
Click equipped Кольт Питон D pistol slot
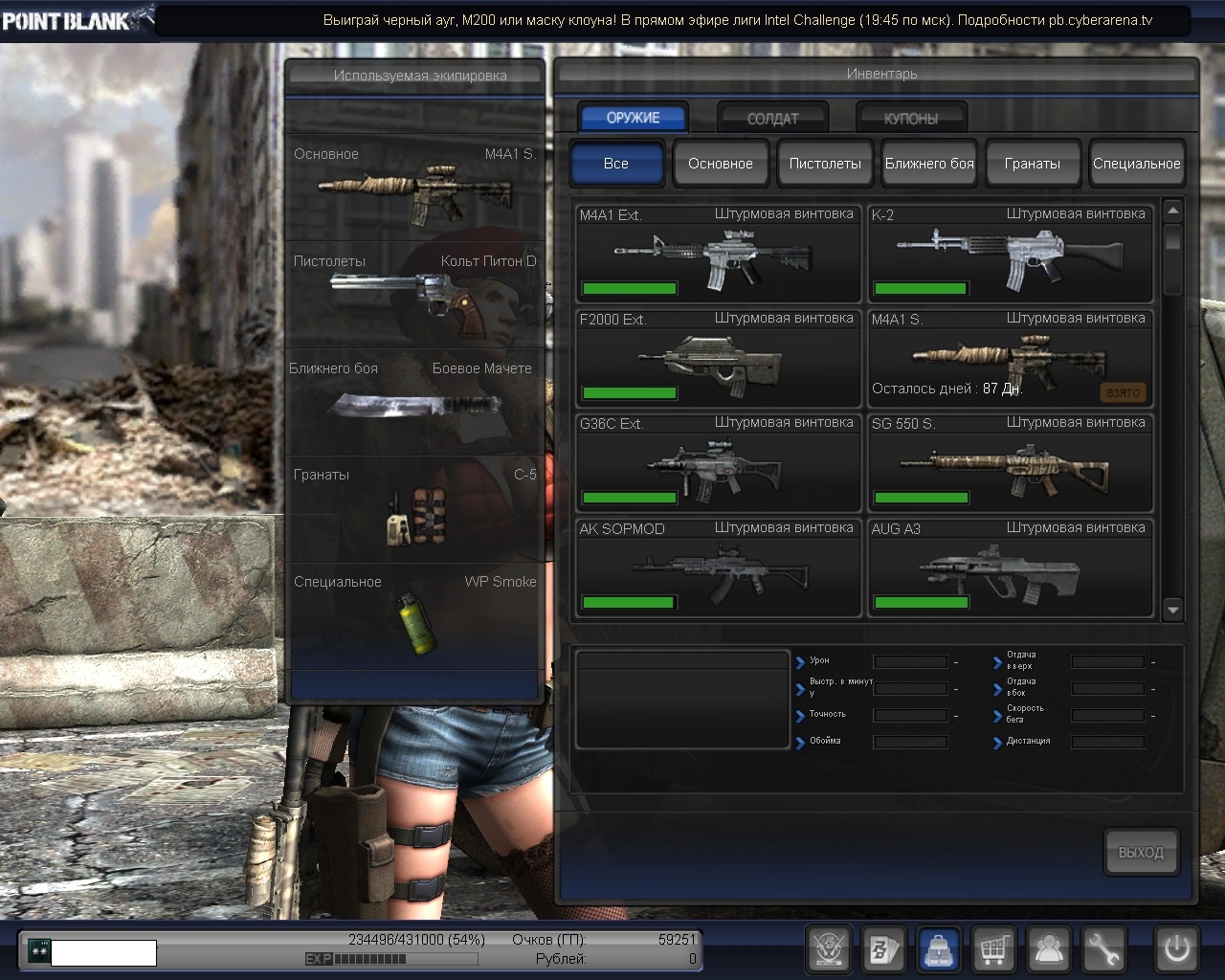414,294
